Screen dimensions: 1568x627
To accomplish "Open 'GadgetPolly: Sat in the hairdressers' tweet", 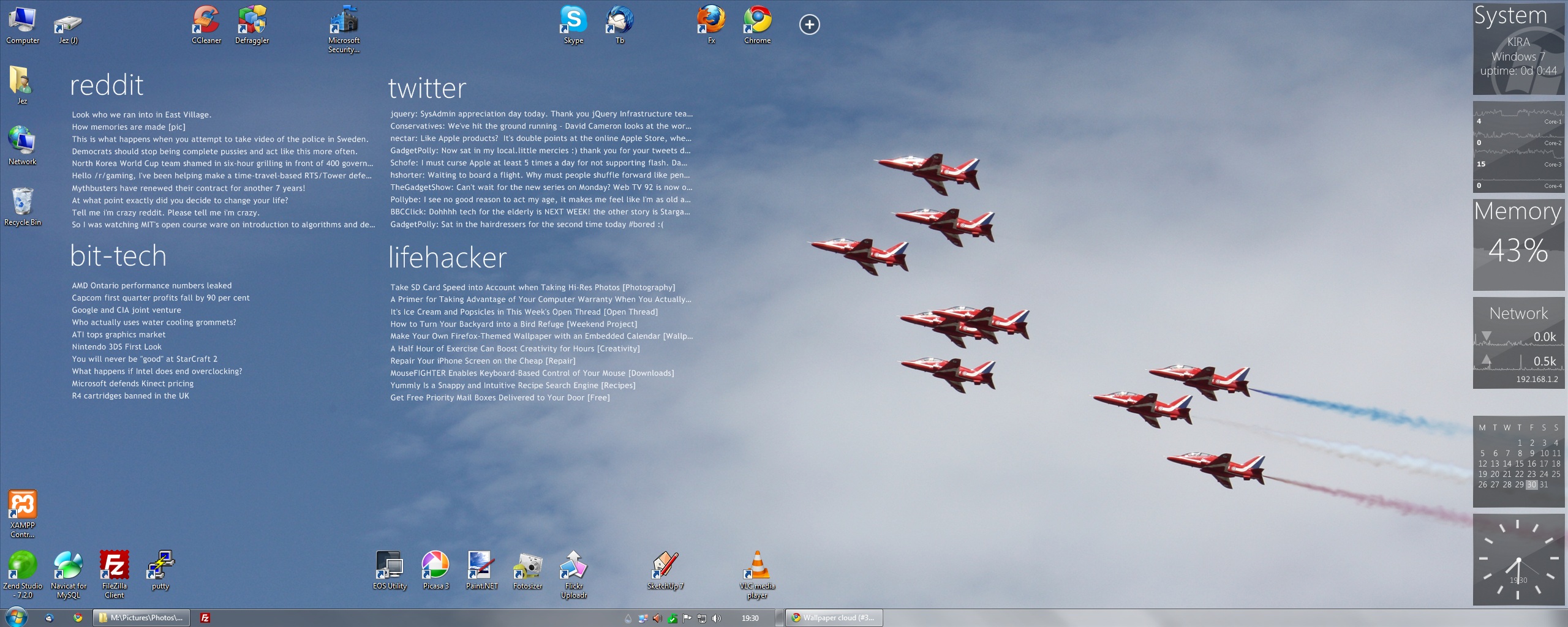I will point(527,224).
